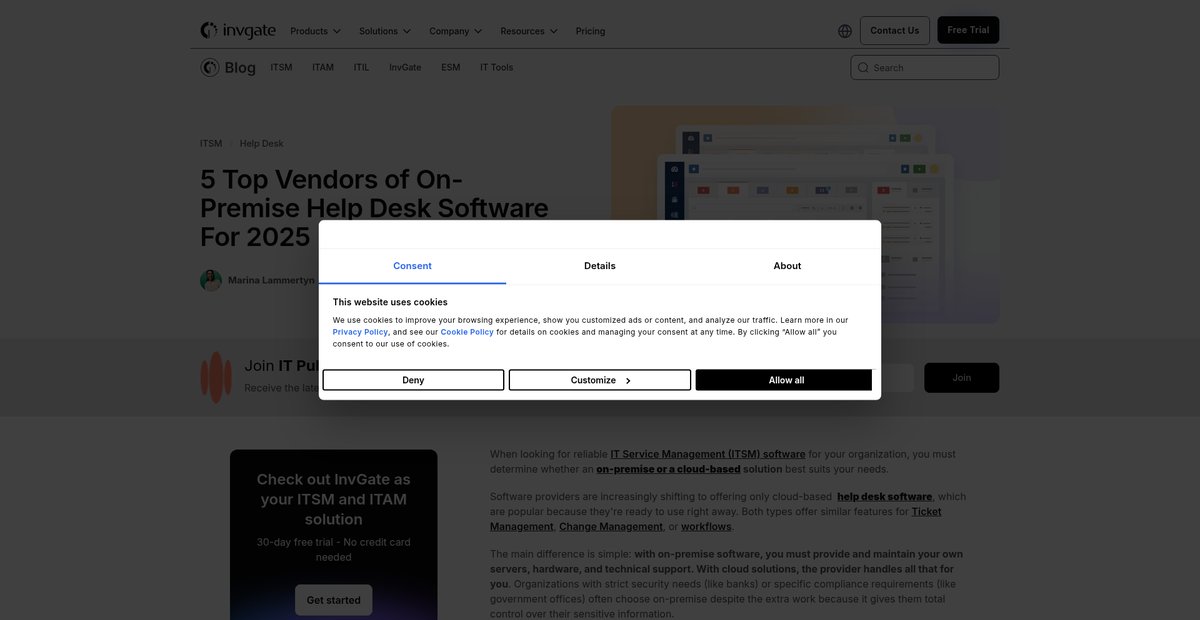Click the IT Pulse newsletter icon
The height and width of the screenshot is (620, 1200).
(216, 377)
